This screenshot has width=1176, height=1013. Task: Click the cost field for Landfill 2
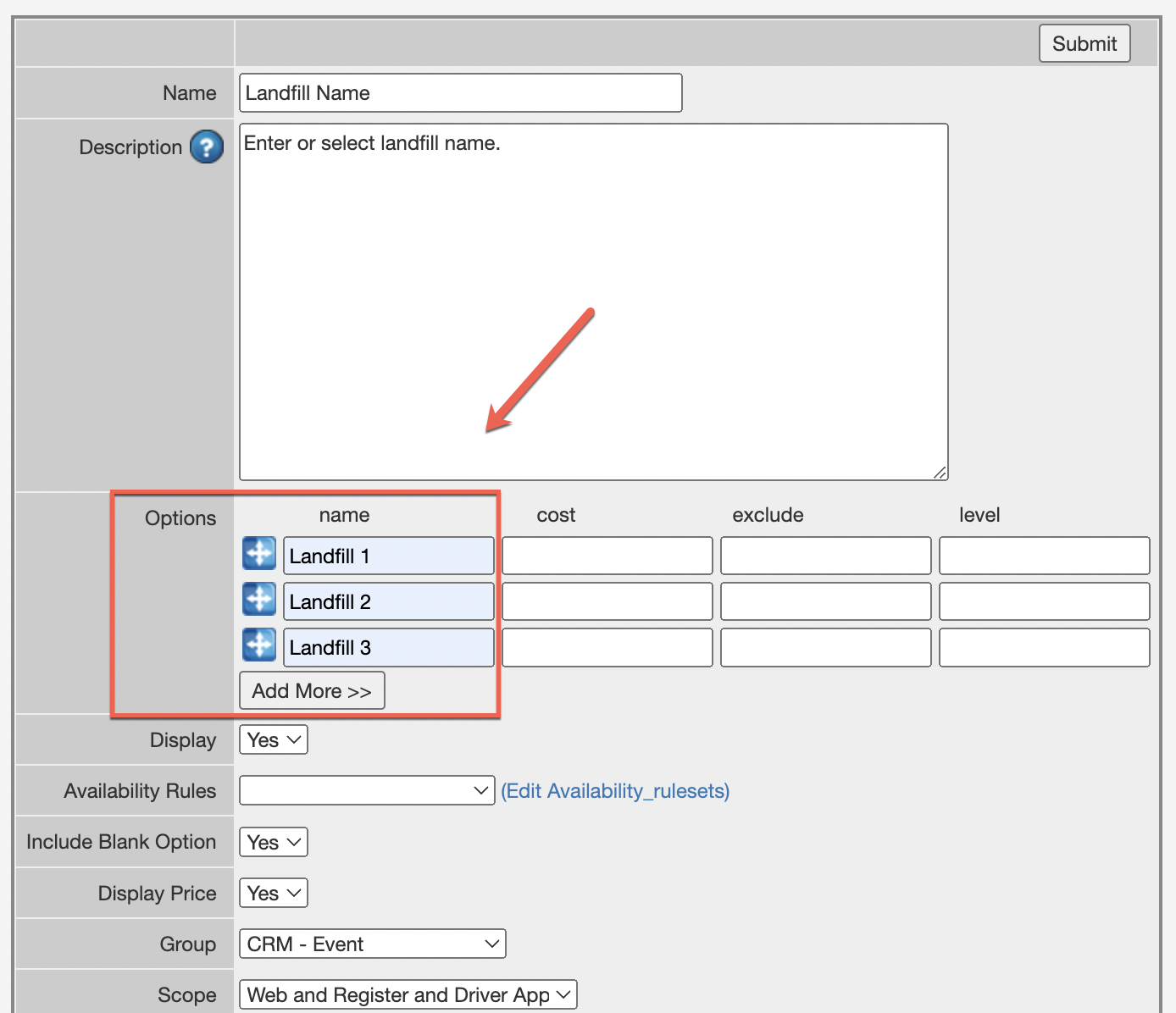(607, 602)
